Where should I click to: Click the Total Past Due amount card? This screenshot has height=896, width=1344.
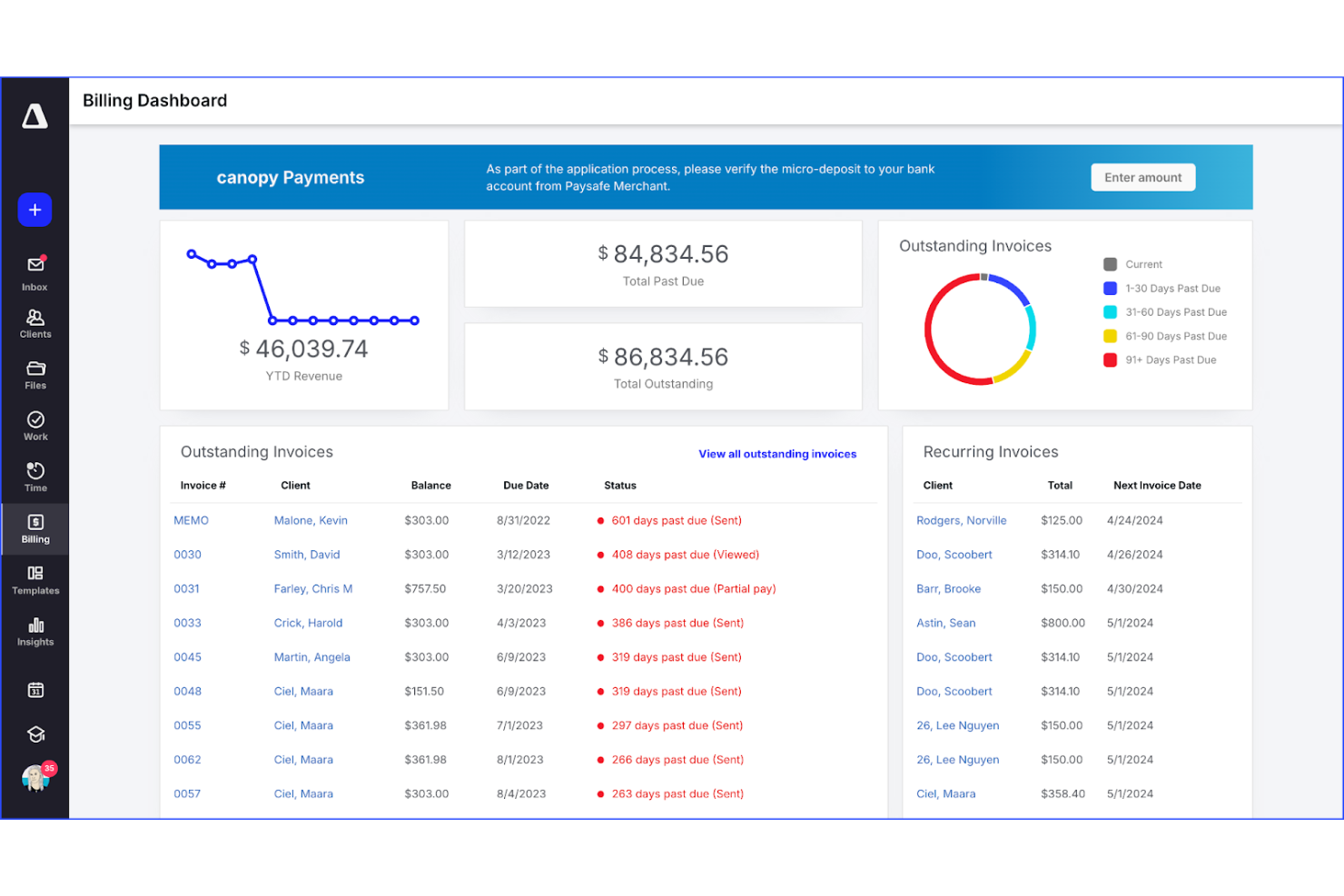(663, 264)
